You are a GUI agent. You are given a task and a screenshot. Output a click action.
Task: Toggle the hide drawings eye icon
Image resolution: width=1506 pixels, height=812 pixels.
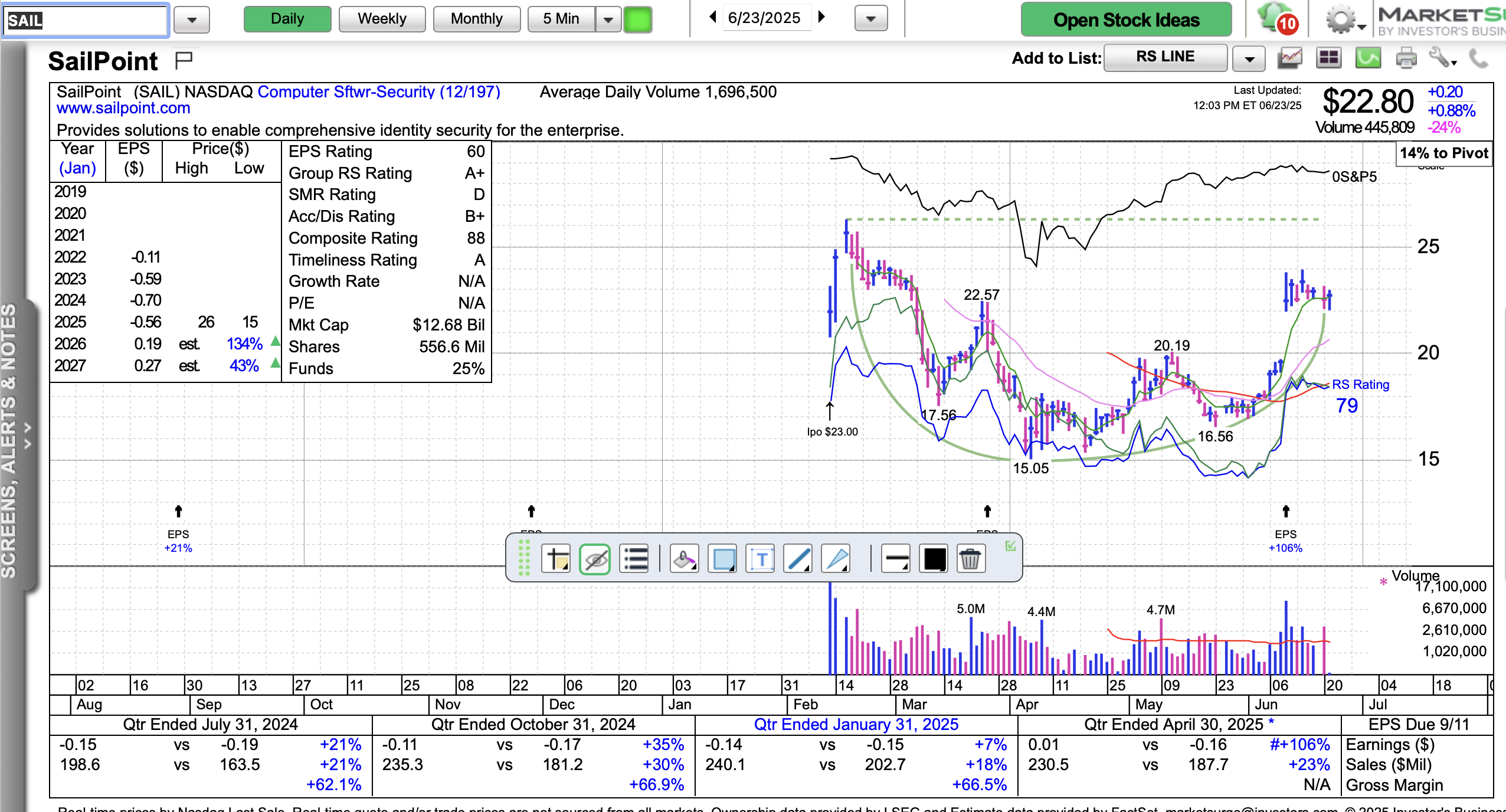[x=595, y=558]
